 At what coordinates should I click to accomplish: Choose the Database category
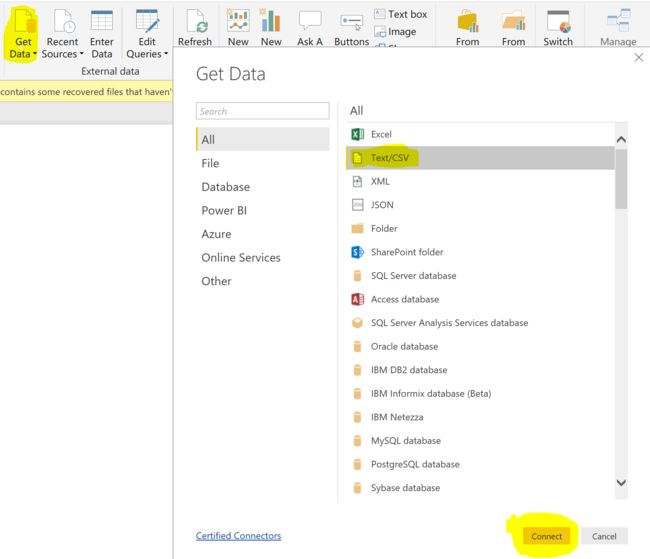pos(263,187)
